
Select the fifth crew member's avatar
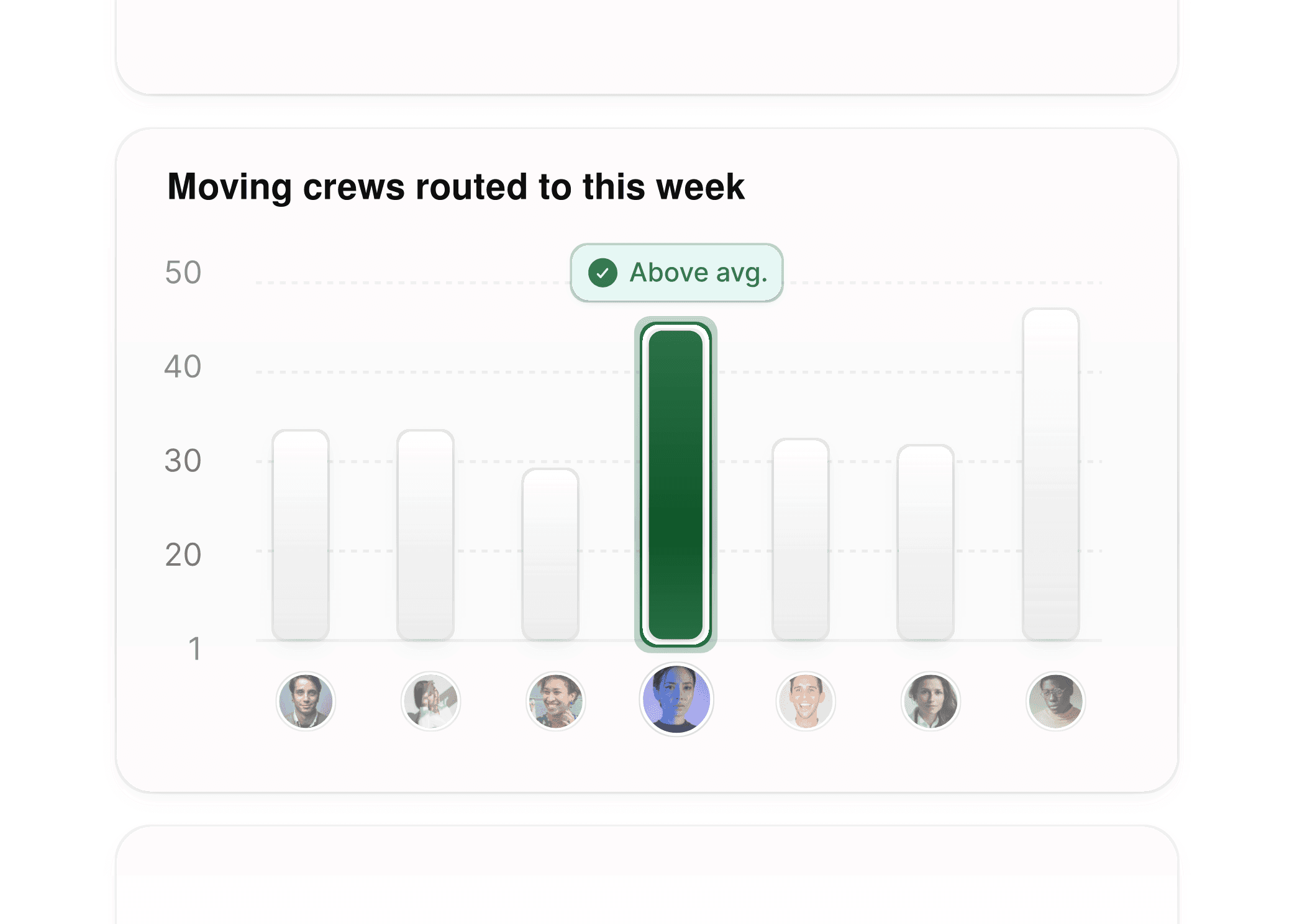click(805, 700)
